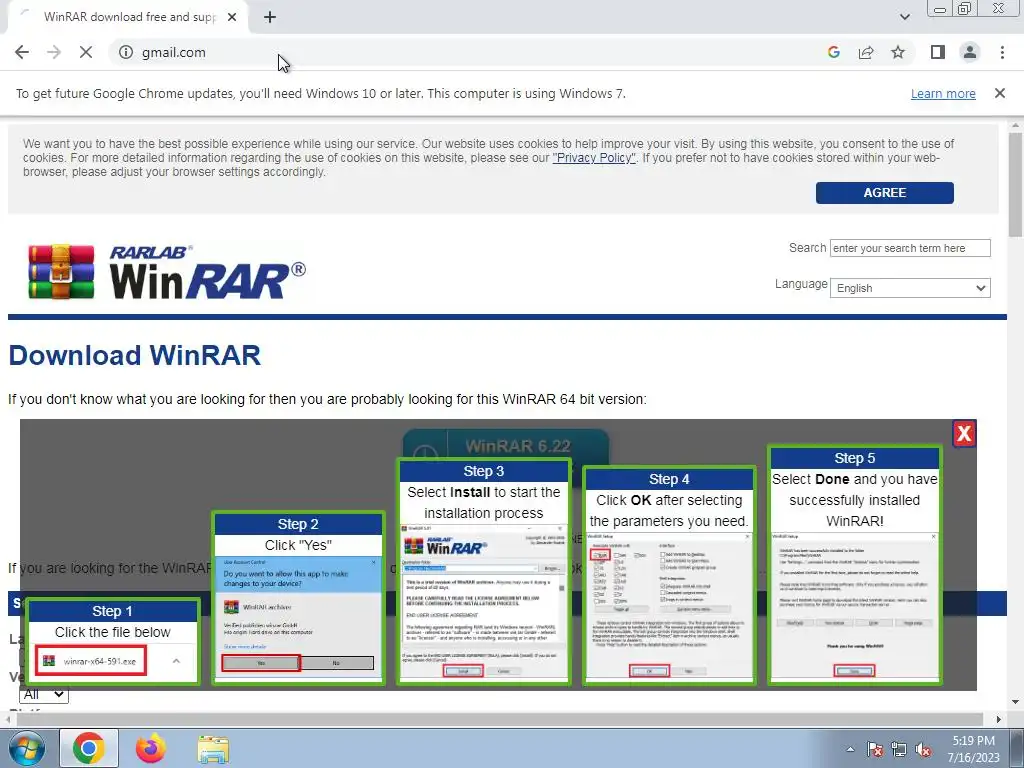Viewport: 1024px width, 768px height.
Task: Open the Language dropdown set to English
Action: [x=910, y=288]
